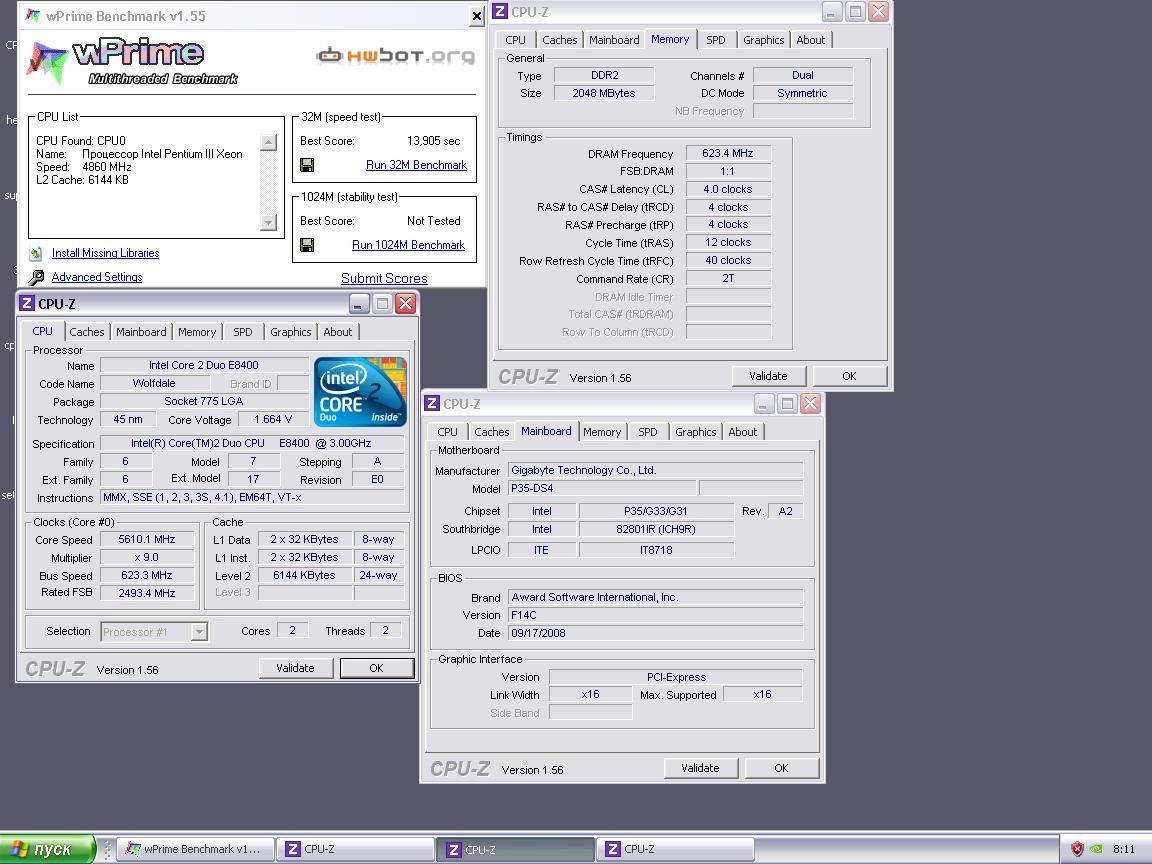Click Validate in CPU-Z CPU window
Viewport: 1152px width, 864px height.
(295, 668)
